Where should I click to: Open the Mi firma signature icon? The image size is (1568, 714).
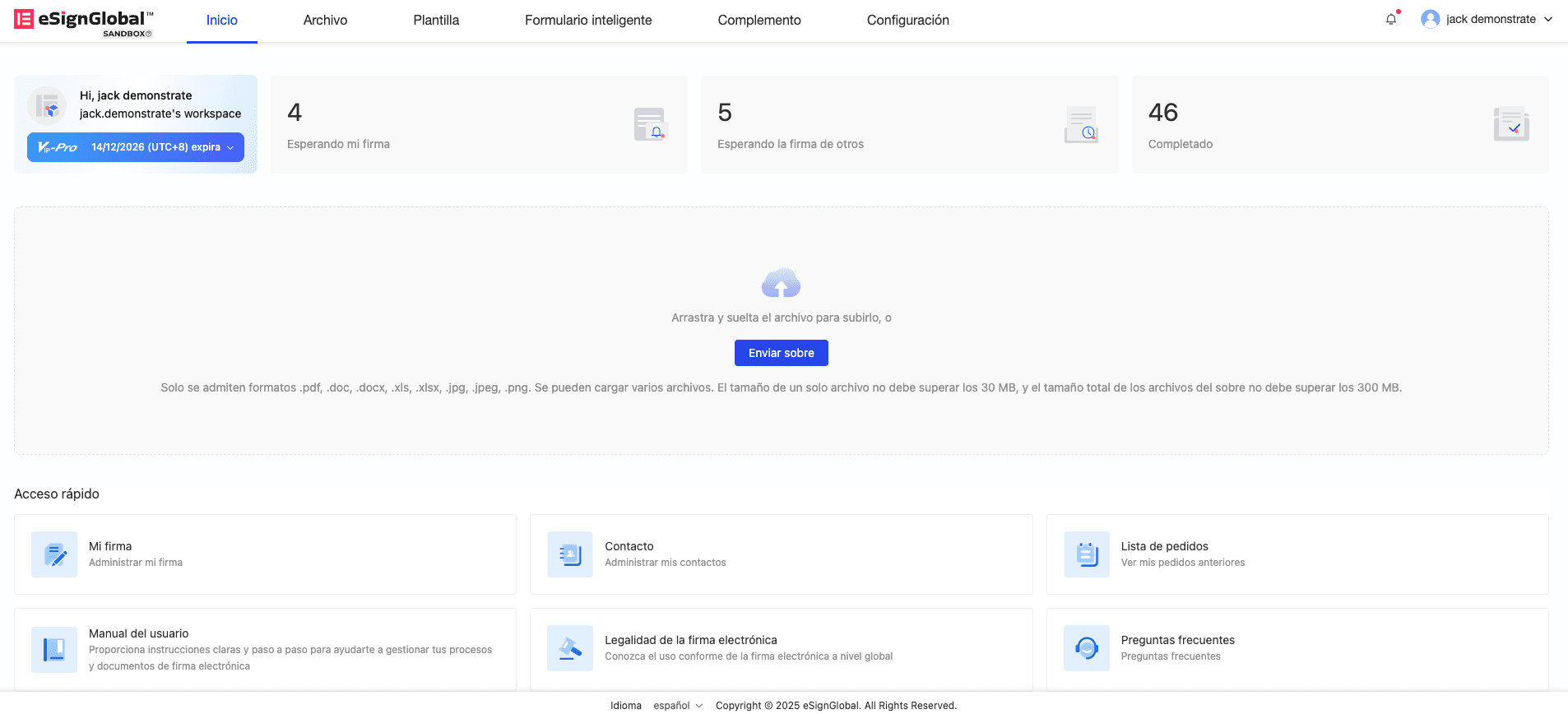[54, 554]
